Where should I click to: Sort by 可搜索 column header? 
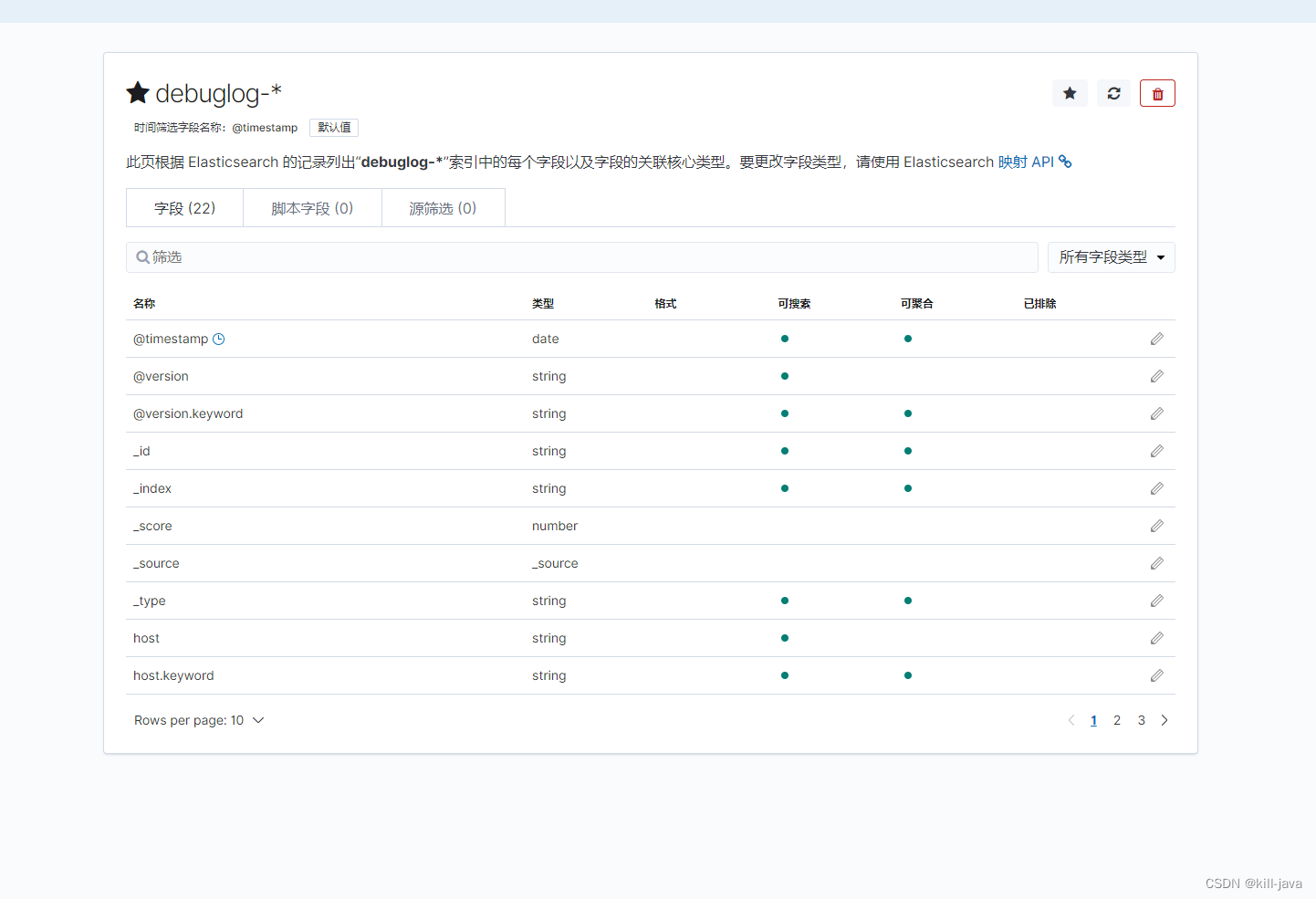pos(794,303)
